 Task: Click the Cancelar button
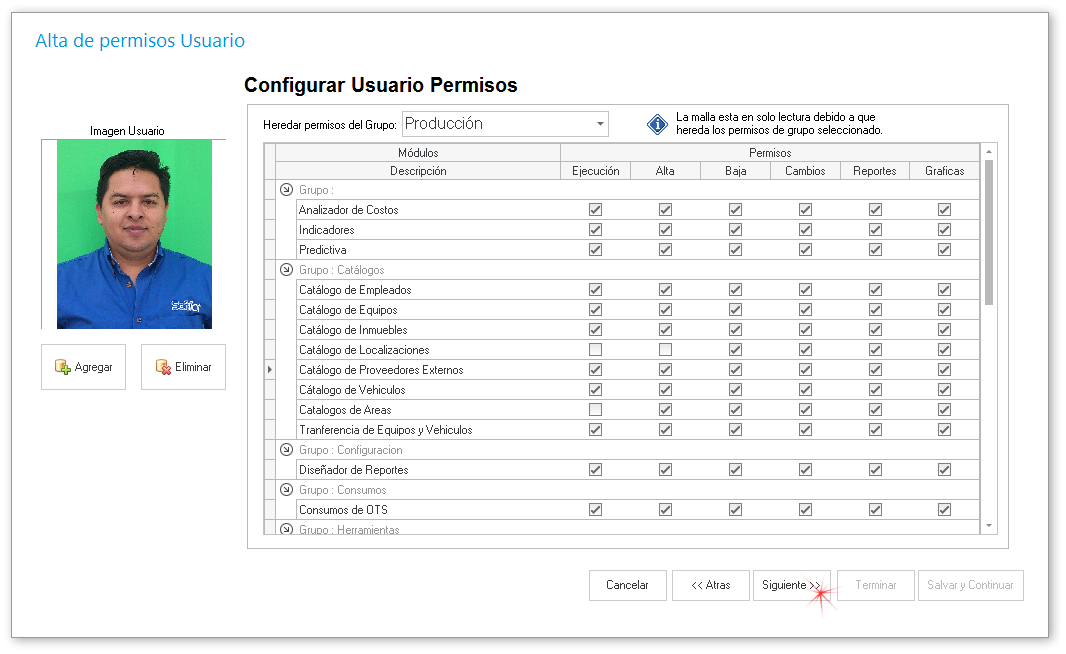point(627,586)
